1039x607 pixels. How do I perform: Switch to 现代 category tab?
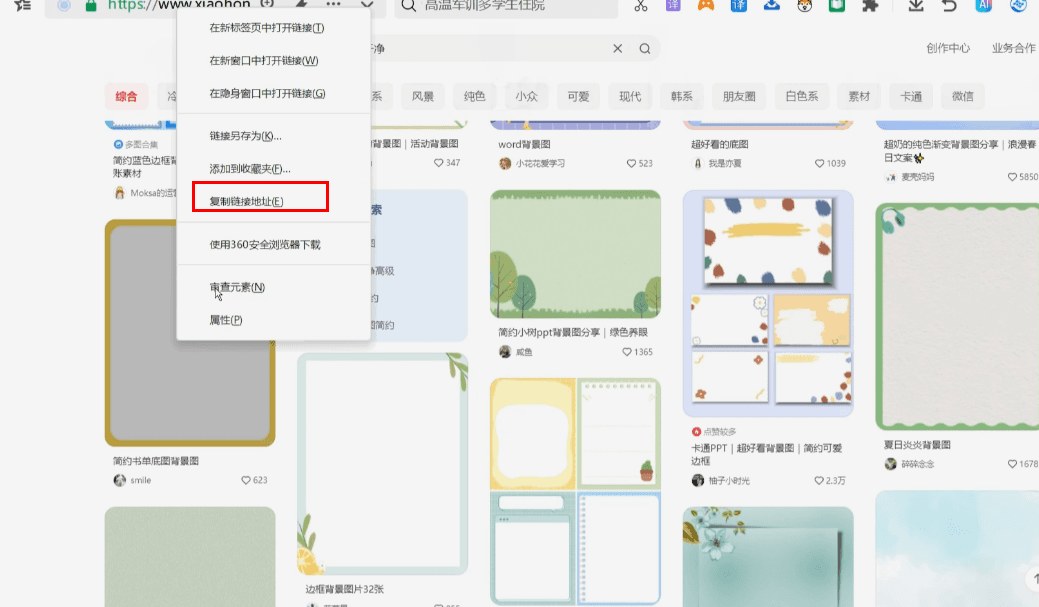629,97
